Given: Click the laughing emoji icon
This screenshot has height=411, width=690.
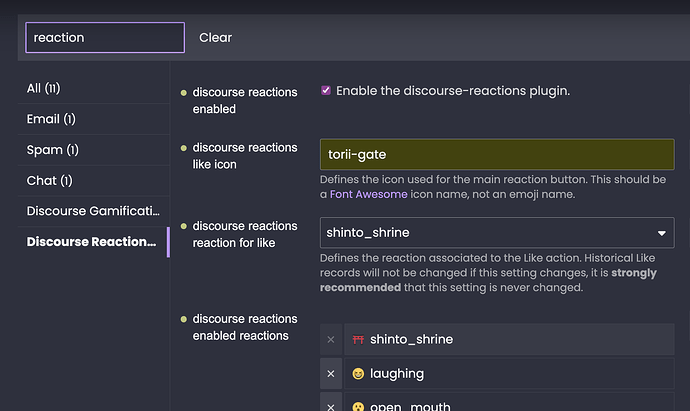Looking at the screenshot, I should (358, 374).
